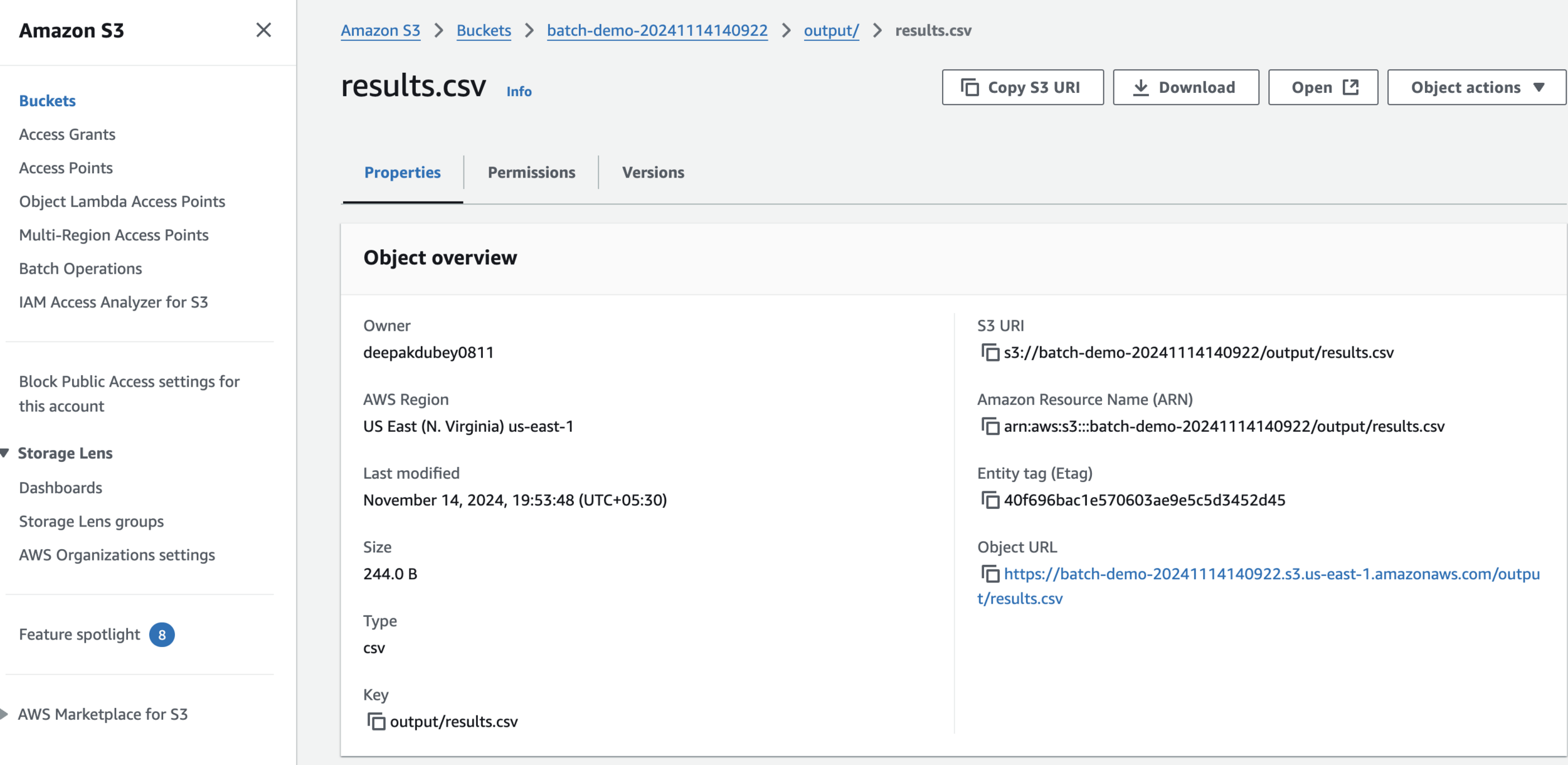Copy the object Key icon
Screen dimensions: 1568x765
(376, 722)
